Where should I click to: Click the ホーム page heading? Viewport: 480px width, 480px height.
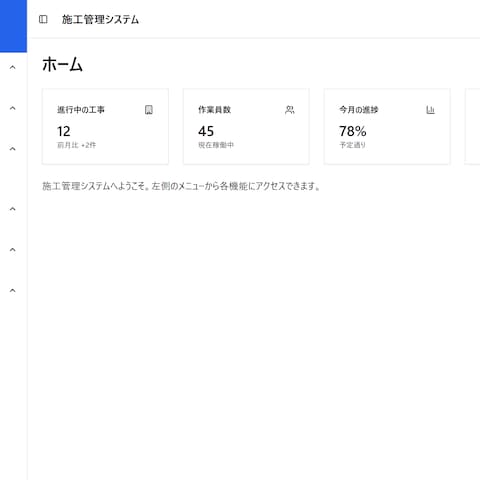[x=62, y=64]
